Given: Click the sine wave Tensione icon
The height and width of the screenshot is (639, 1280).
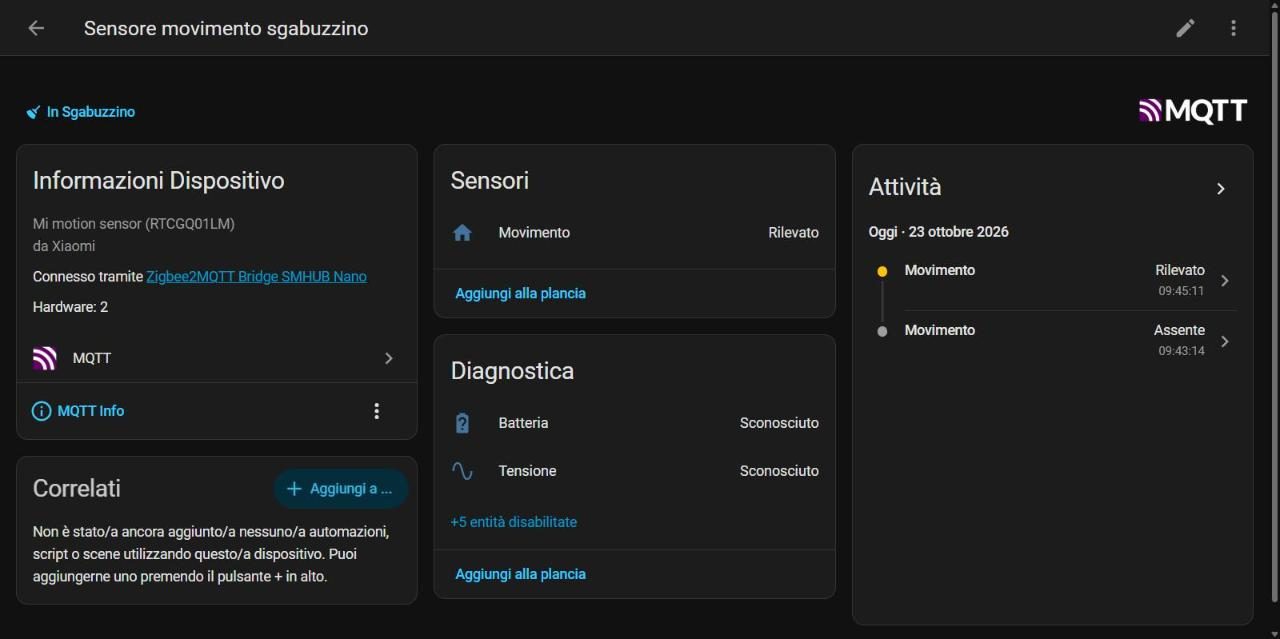Looking at the screenshot, I should (462, 471).
